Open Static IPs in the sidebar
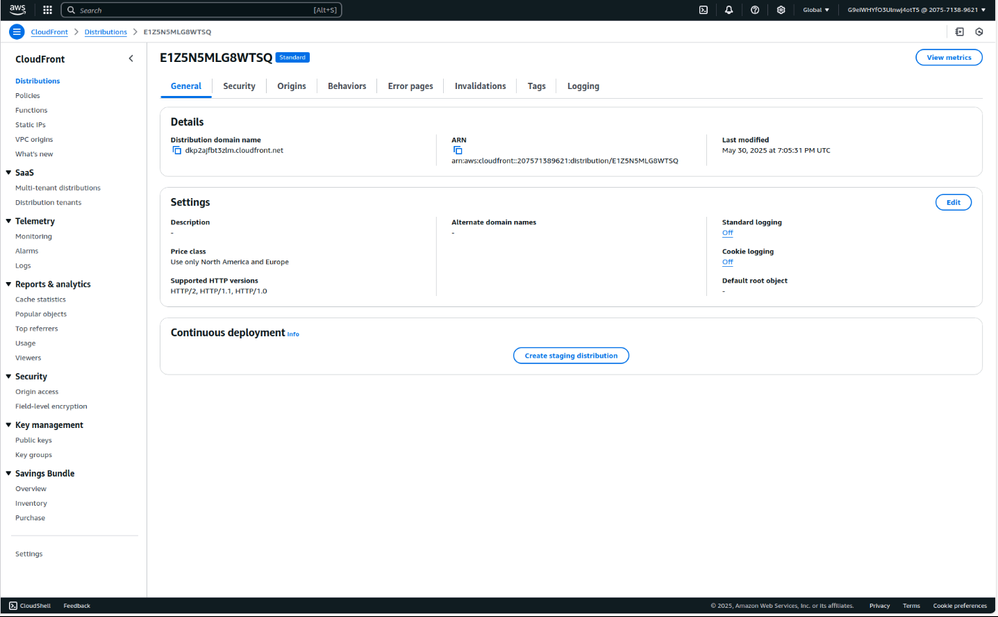 (31, 125)
